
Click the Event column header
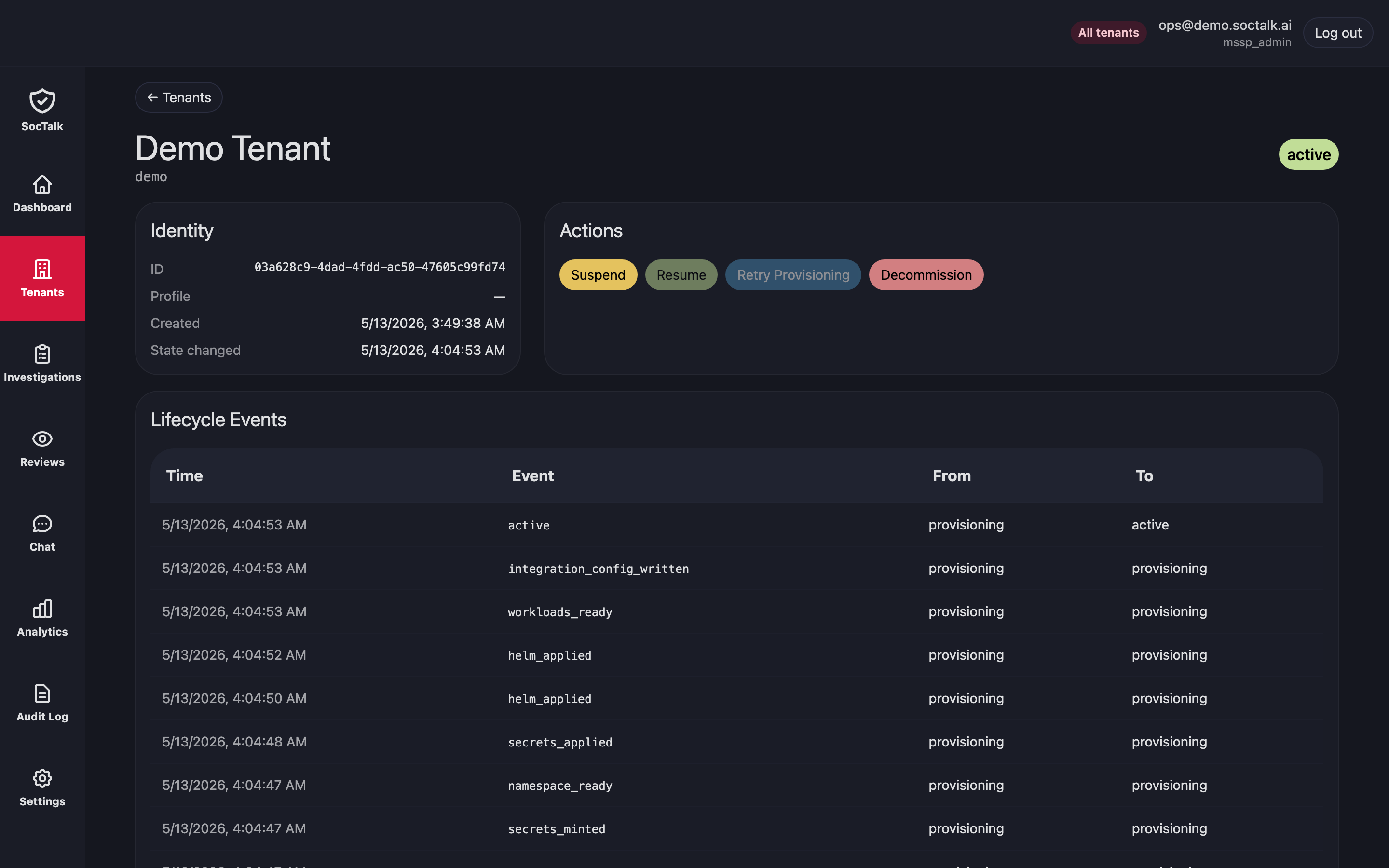point(532,476)
